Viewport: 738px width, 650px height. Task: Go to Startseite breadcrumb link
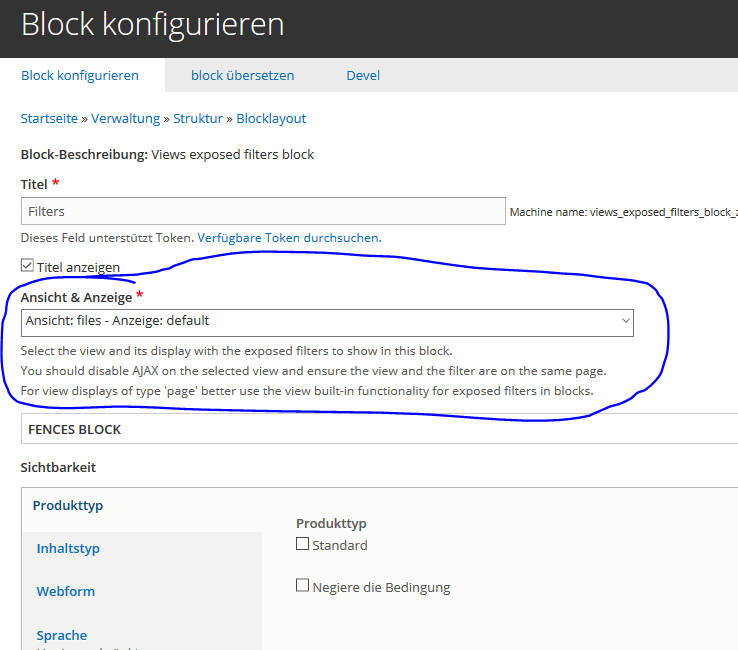(x=49, y=118)
